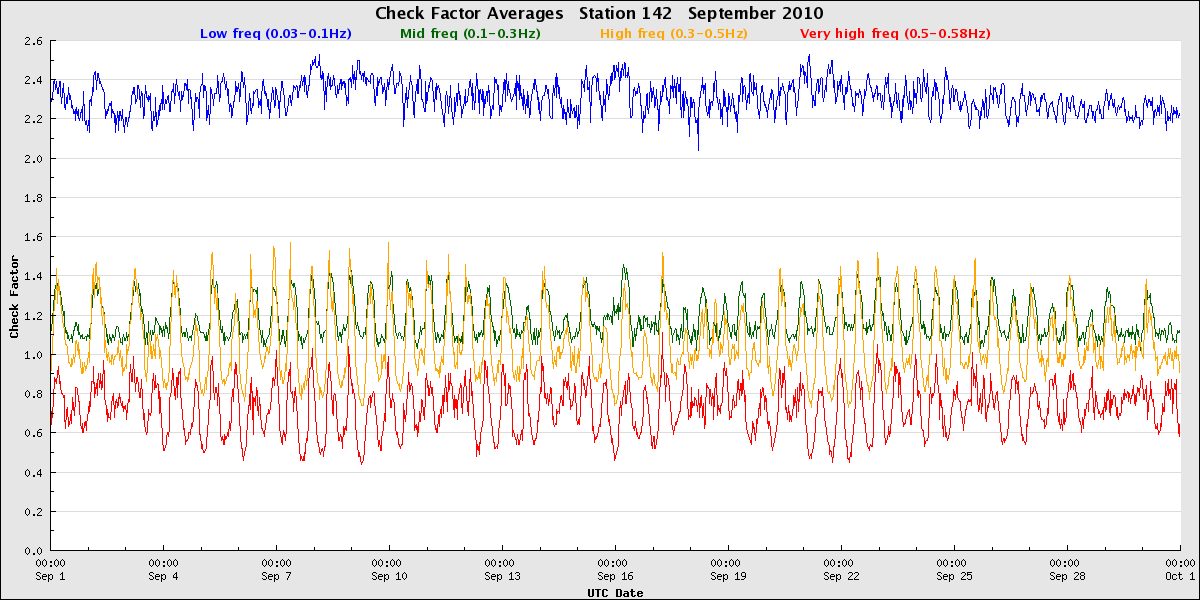The image size is (1200, 600).
Task: Click the "Oct 1" date label
Action: (x=1180, y=577)
